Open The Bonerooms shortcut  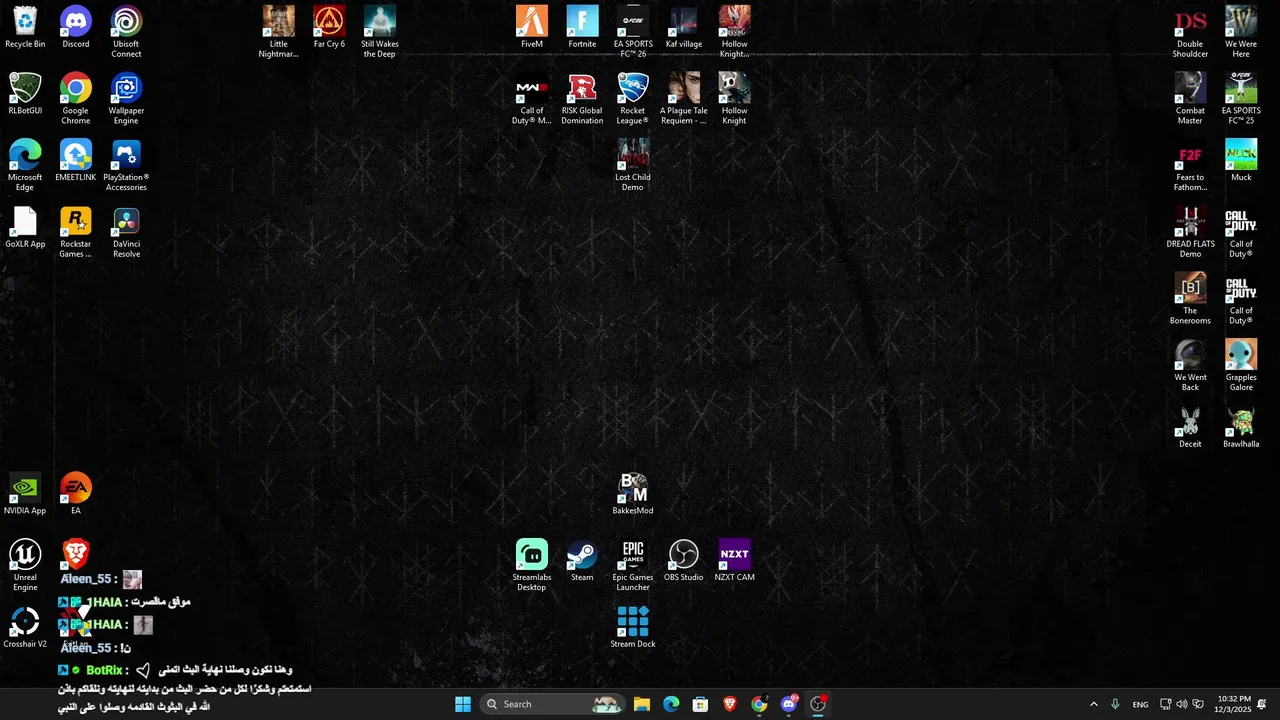click(x=1190, y=299)
